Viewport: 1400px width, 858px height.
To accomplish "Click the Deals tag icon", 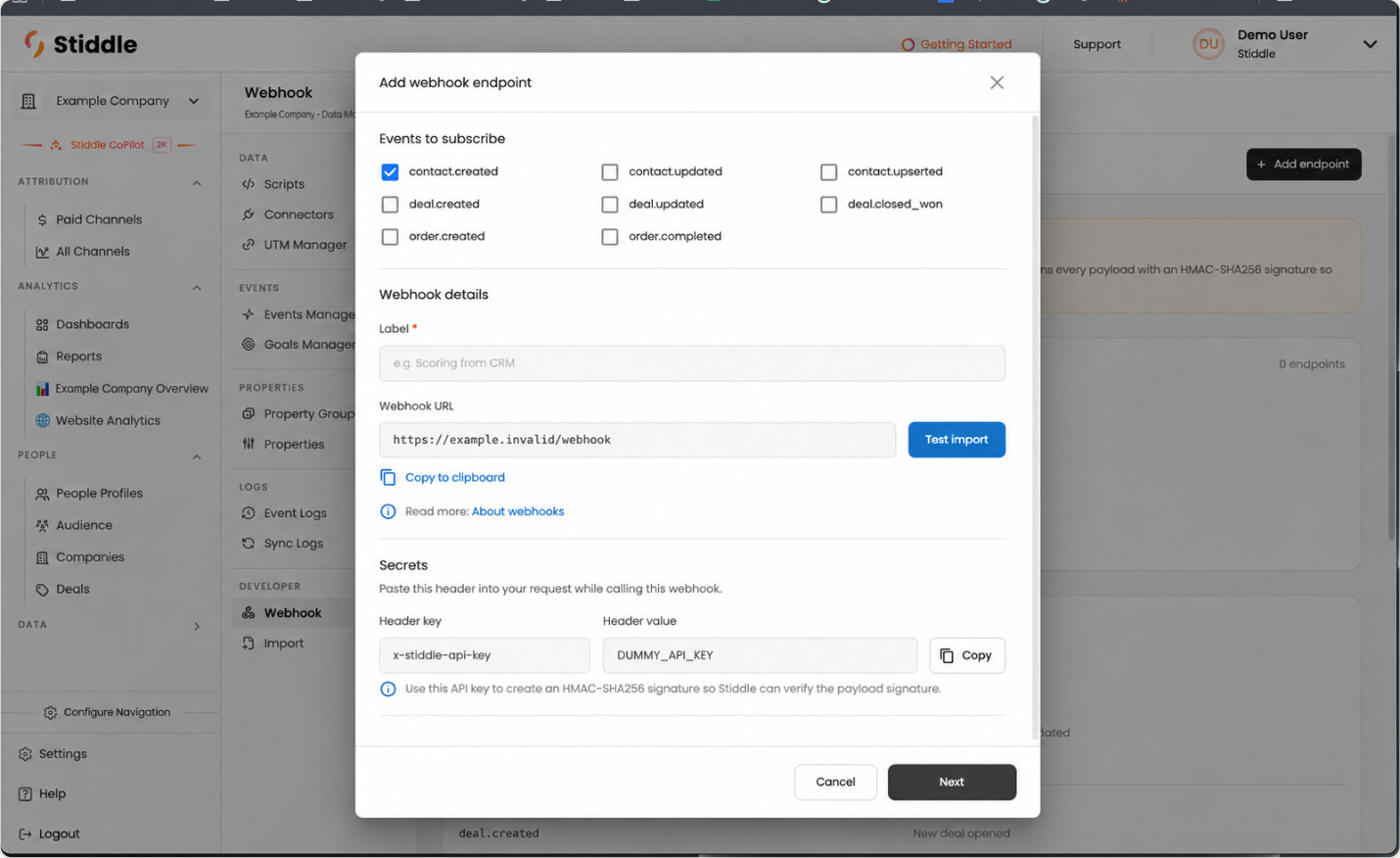I will point(42,590).
